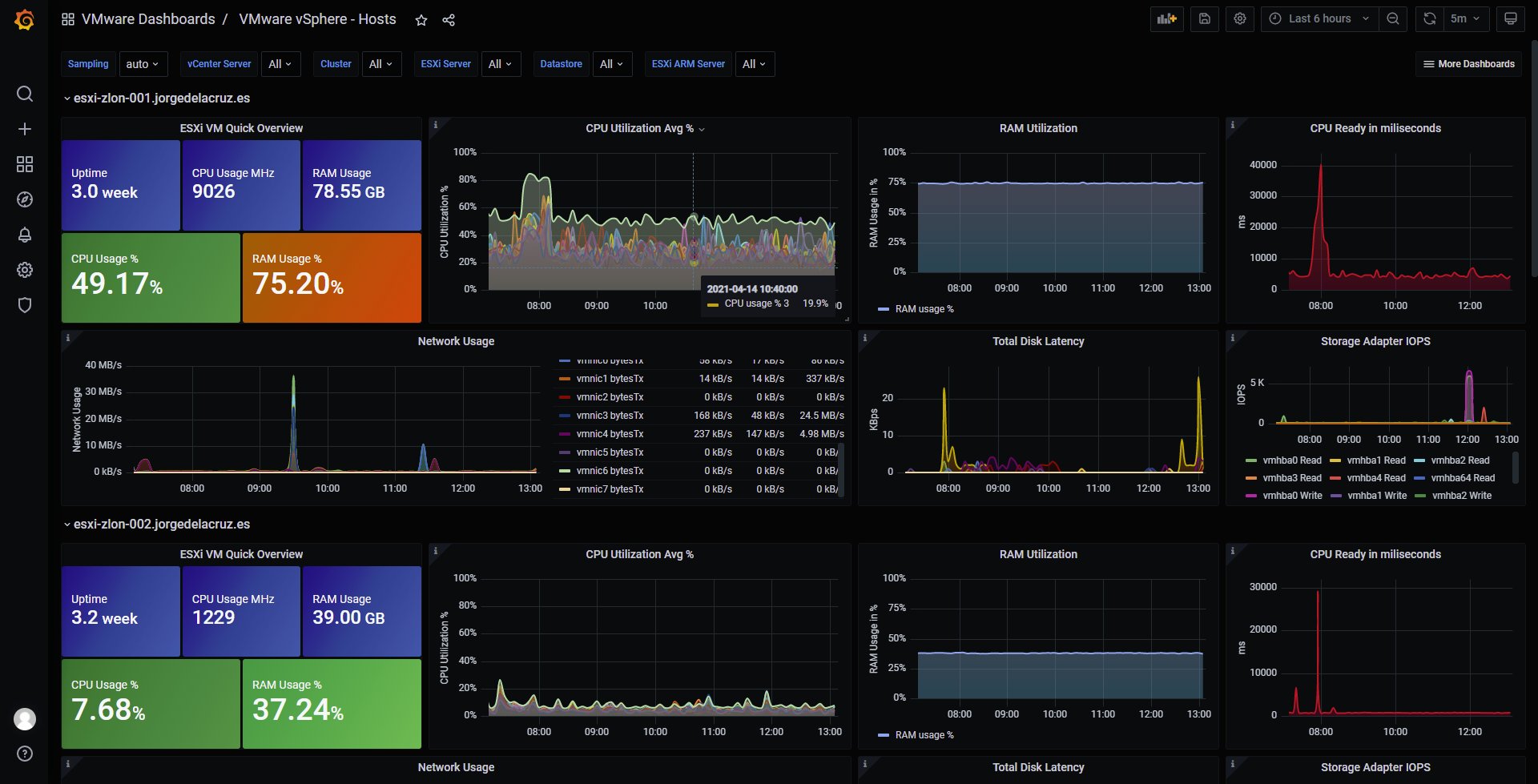Open Configuration gear in the sidebar
The image size is (1538, 784).
point(25,270)
